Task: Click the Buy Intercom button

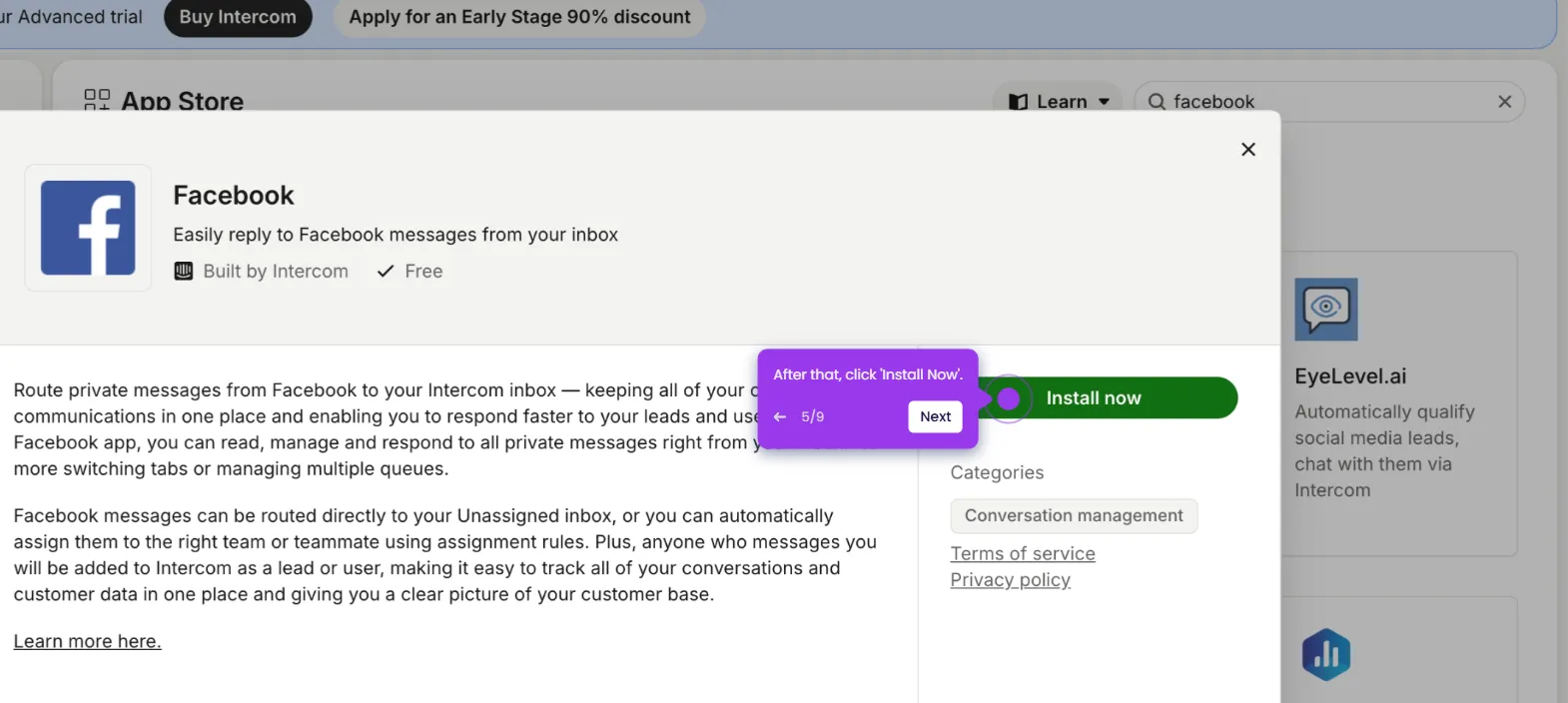Action: 238,17
